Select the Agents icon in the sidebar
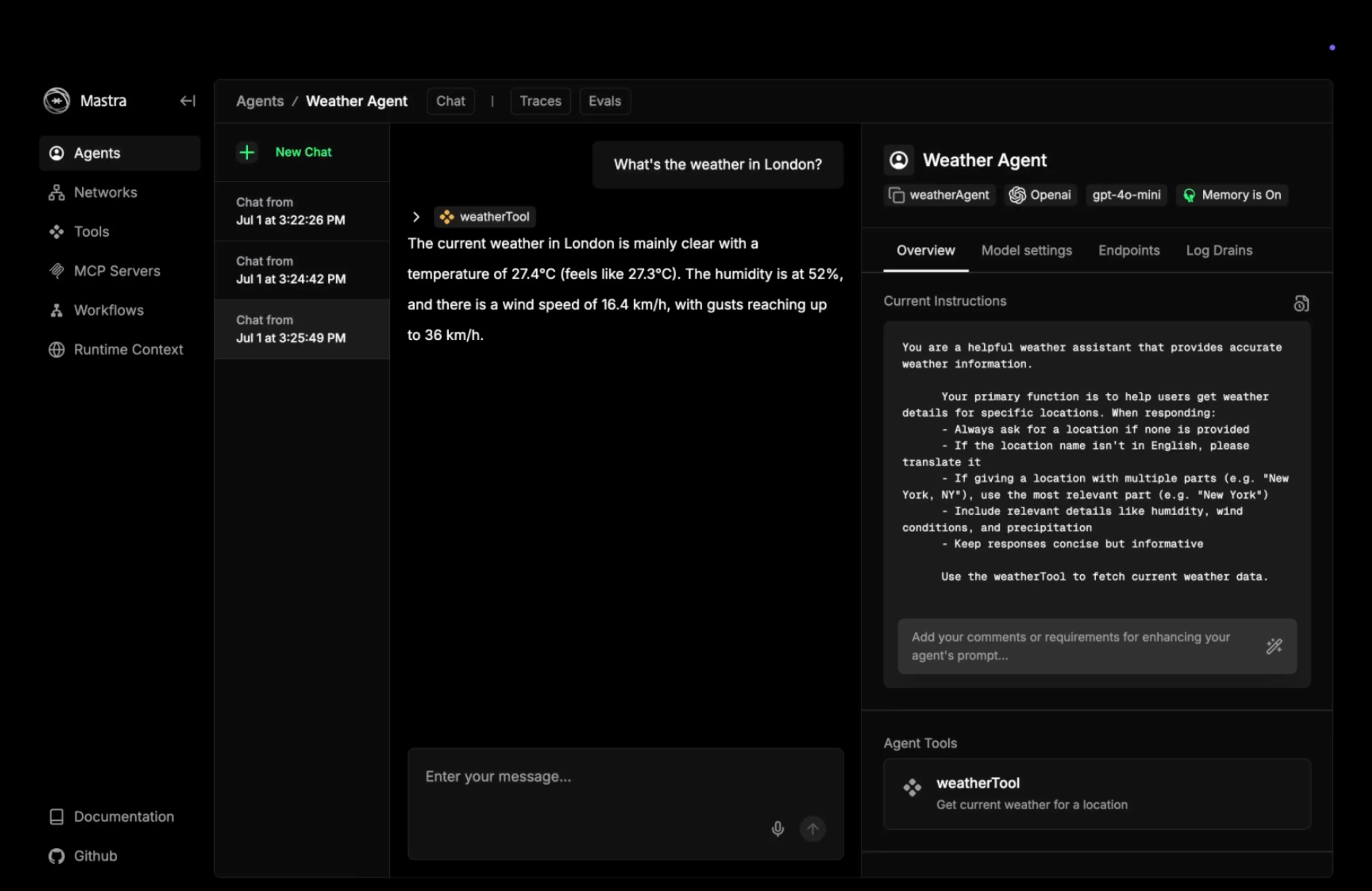Viewport: 1372px width, 891px height. (x=57, y=153)
